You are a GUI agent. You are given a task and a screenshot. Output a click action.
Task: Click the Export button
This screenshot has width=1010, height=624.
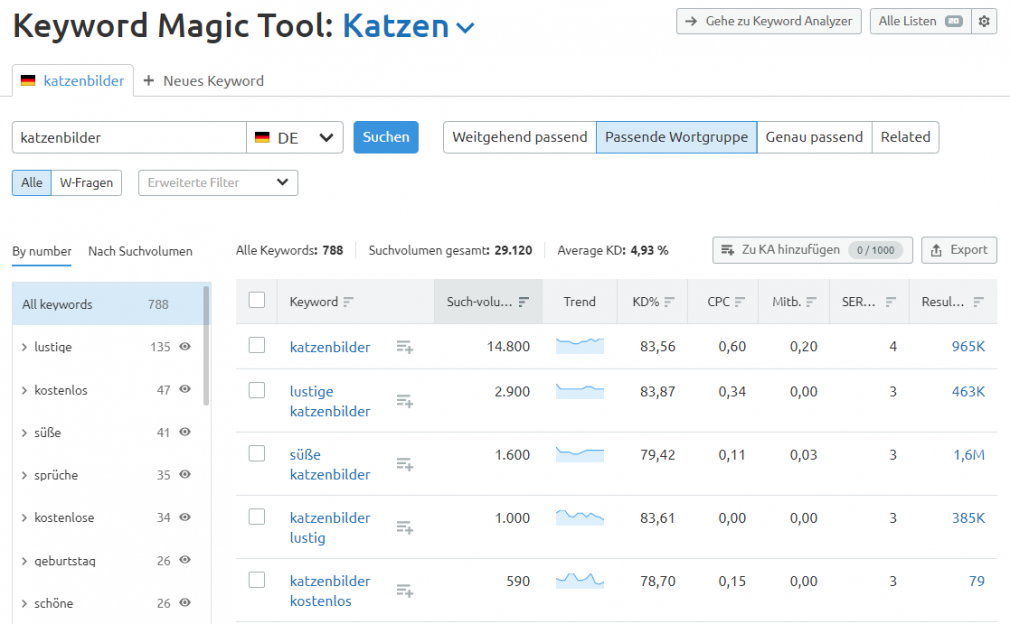pyautogui.click(x=959, y=250)
